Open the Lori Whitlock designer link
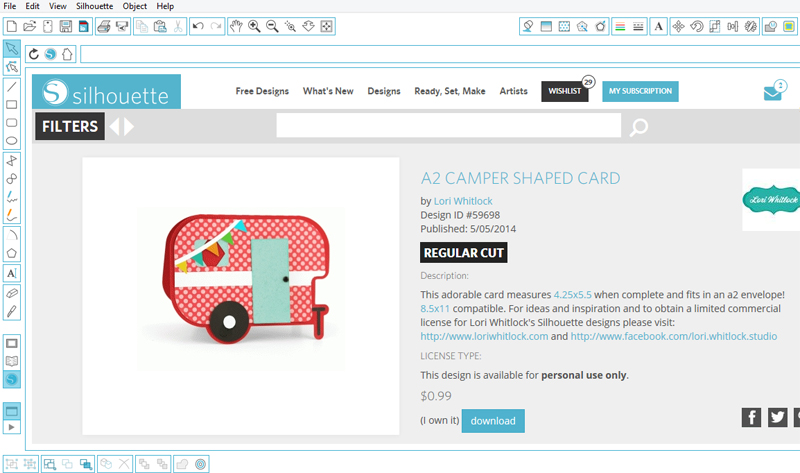The width and height of the screenshot is (800, 473). coord(463,200)
